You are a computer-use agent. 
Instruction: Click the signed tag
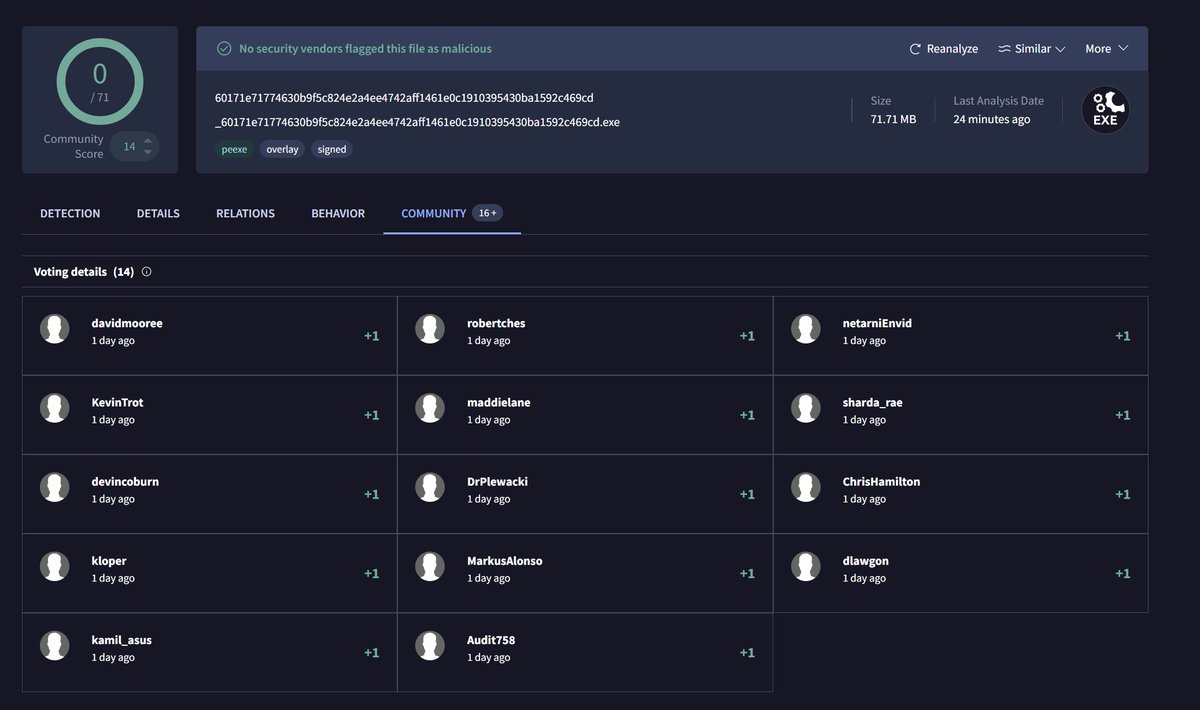click(x=331, y=149)
